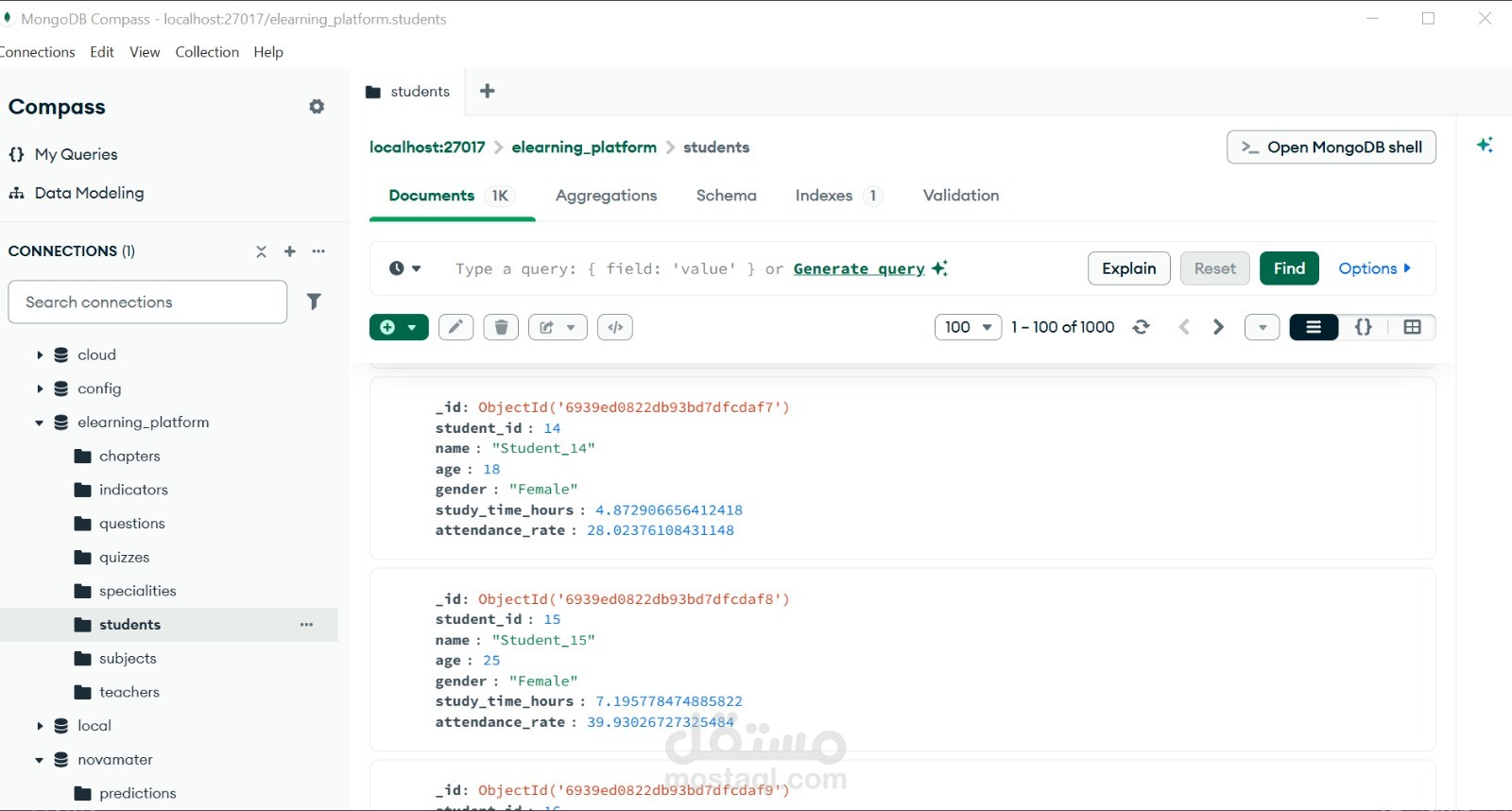Select the Documents tab
The image size is (1512, 811).
(x=452, y=196)
